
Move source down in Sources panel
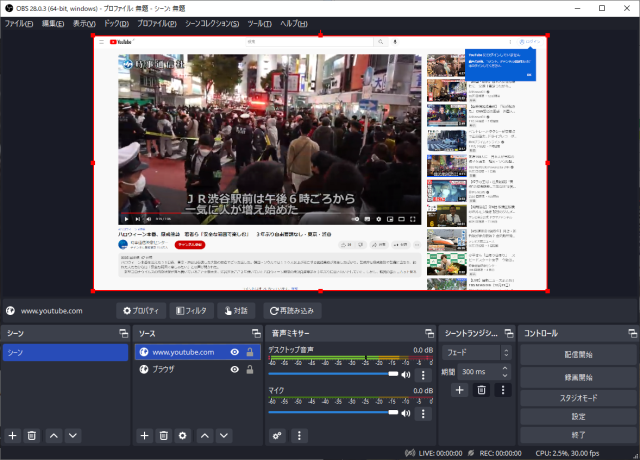click(224, 436)
